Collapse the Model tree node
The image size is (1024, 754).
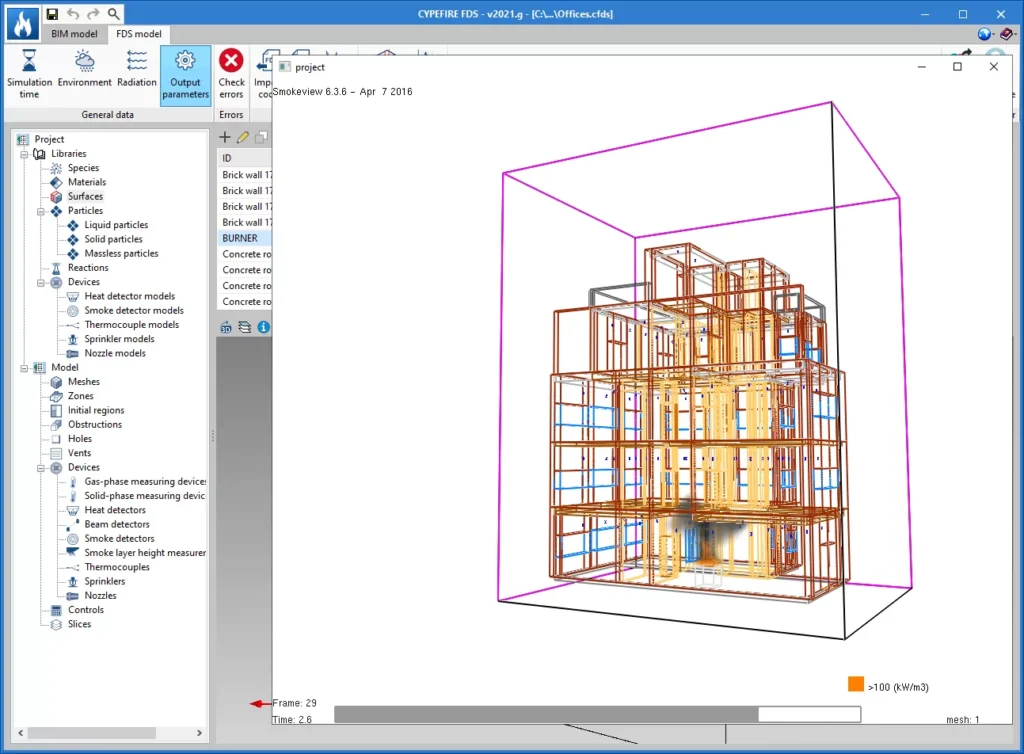point(23,368)
